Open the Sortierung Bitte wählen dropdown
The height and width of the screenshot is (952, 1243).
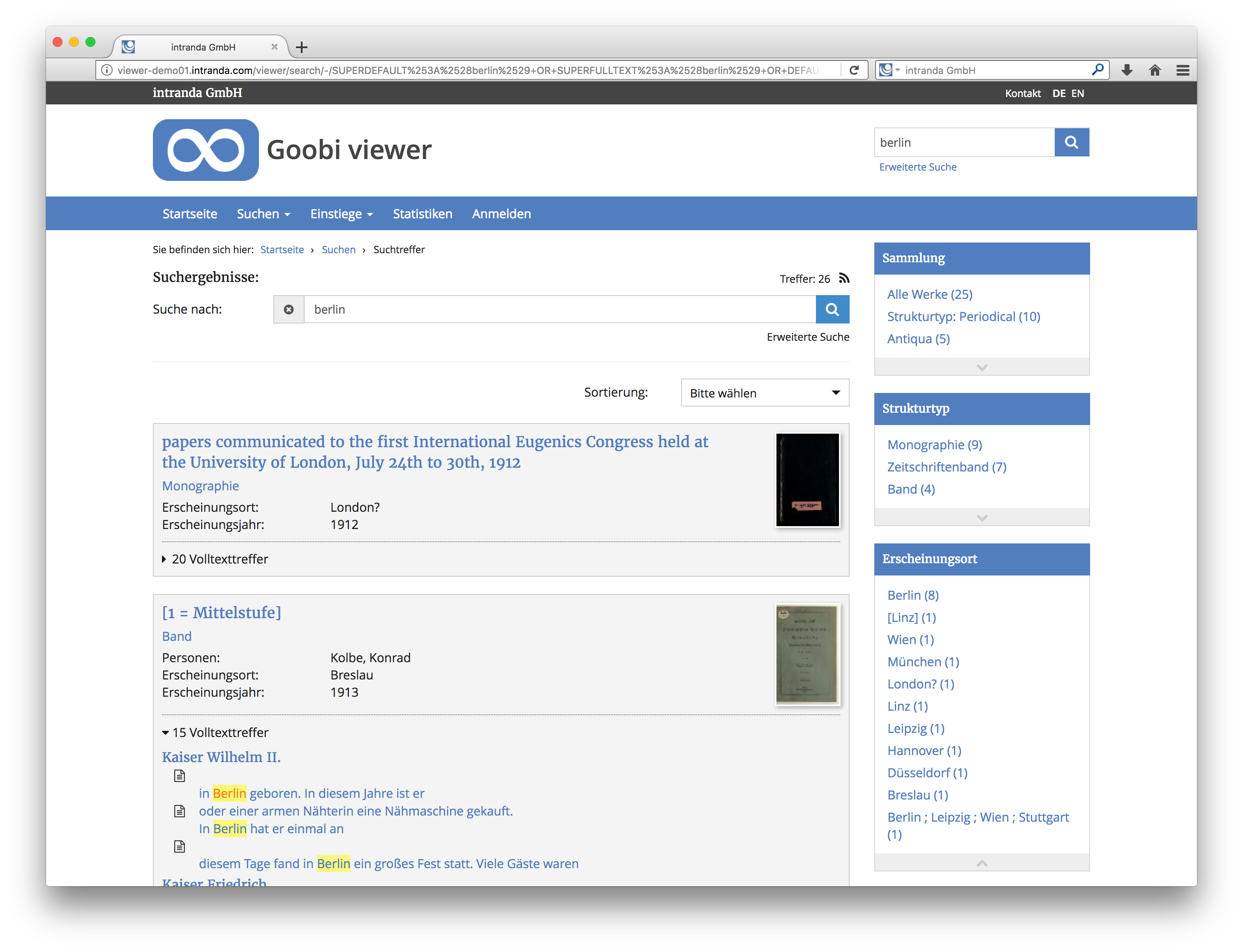765,393
